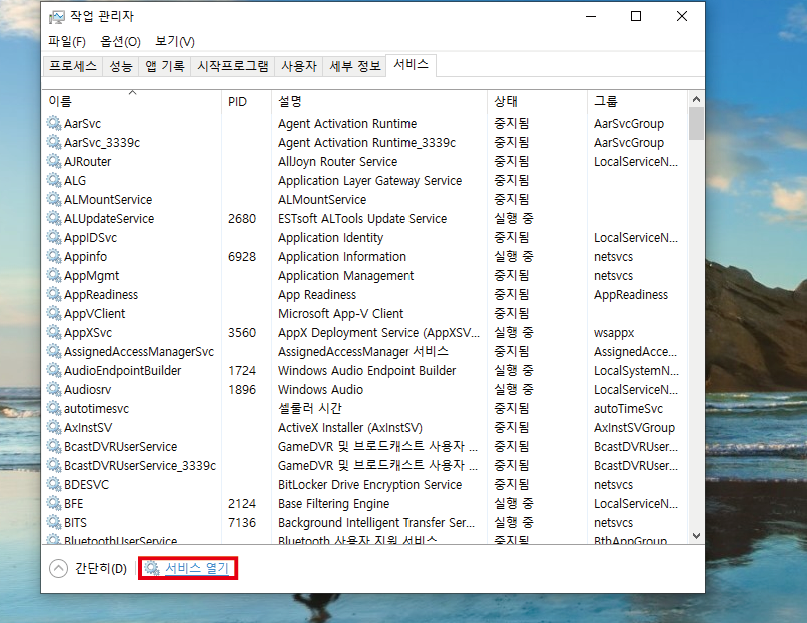Select the 'AxInstSVGroup' group cell
Image resolution: width=807 pixels, height=623 pixels.
click(x=634, y=428)
